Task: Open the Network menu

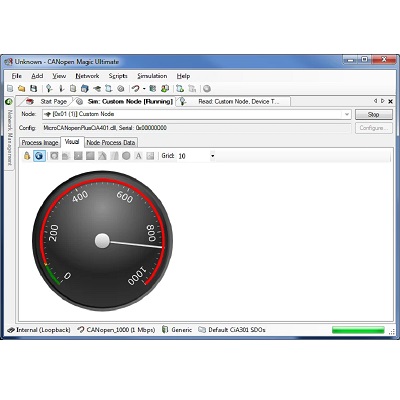Action: (x=87, y=76)
